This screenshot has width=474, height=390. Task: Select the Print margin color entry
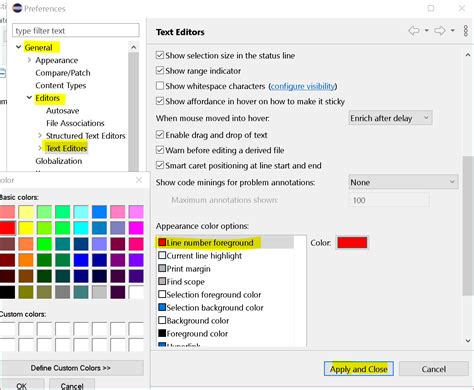click(x=184, y=269)
